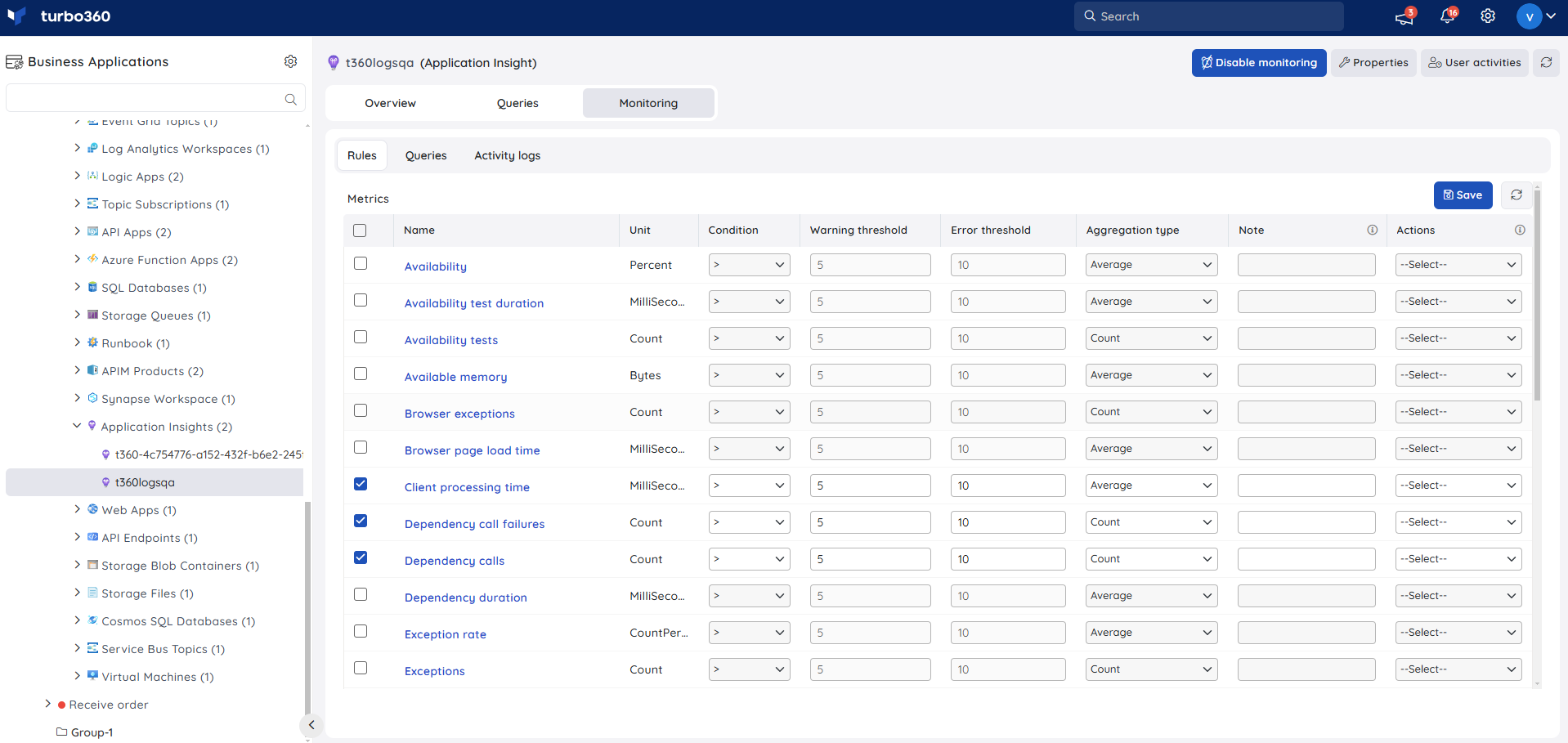The width and height of the screenshot is (1568, 743).
Task: Check the Availability test duration checkbox
Action: (361, 300)
